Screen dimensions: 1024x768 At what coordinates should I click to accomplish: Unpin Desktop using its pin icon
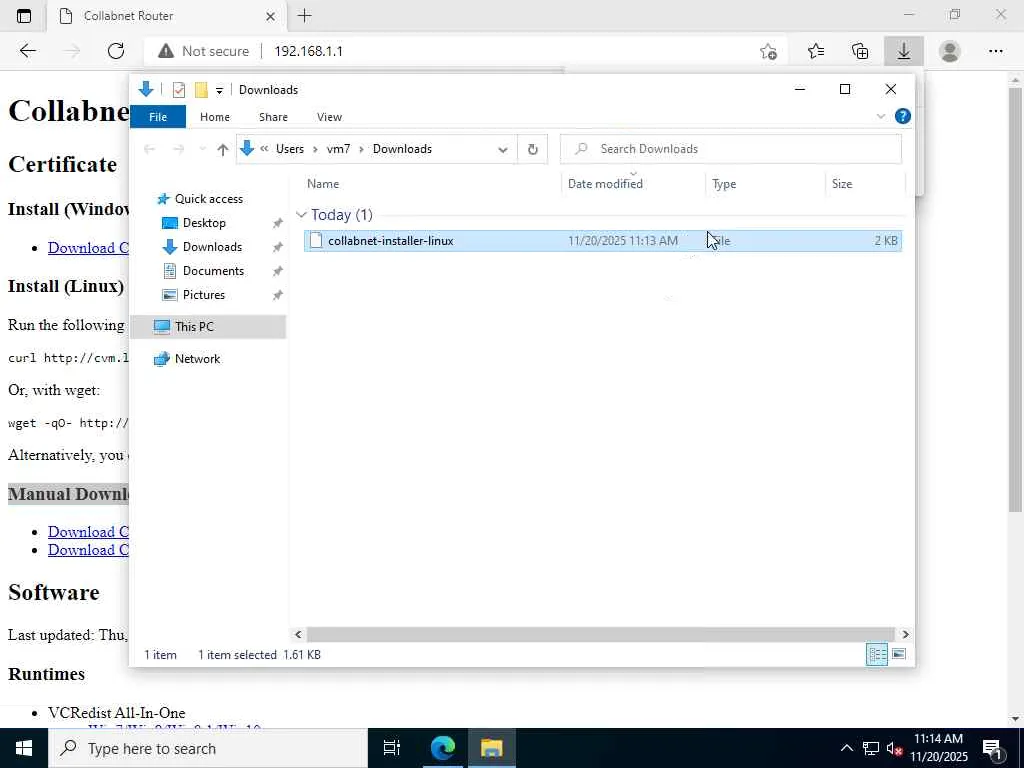278,223
